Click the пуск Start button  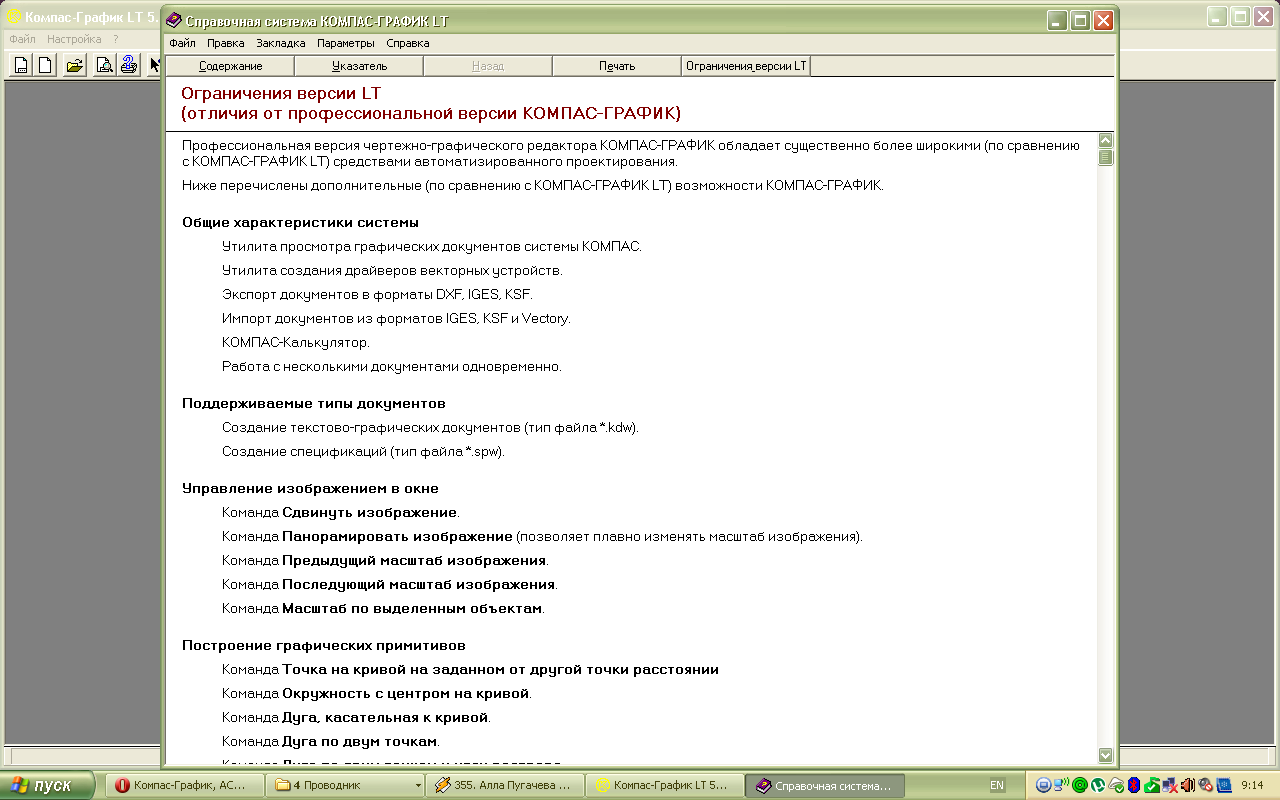coord(48,786)
